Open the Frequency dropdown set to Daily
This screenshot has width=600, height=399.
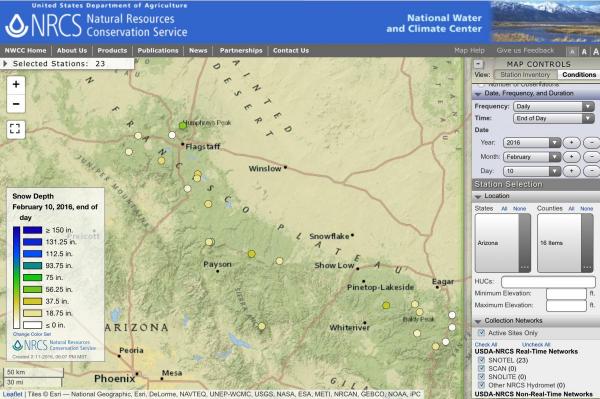(554, 106)
